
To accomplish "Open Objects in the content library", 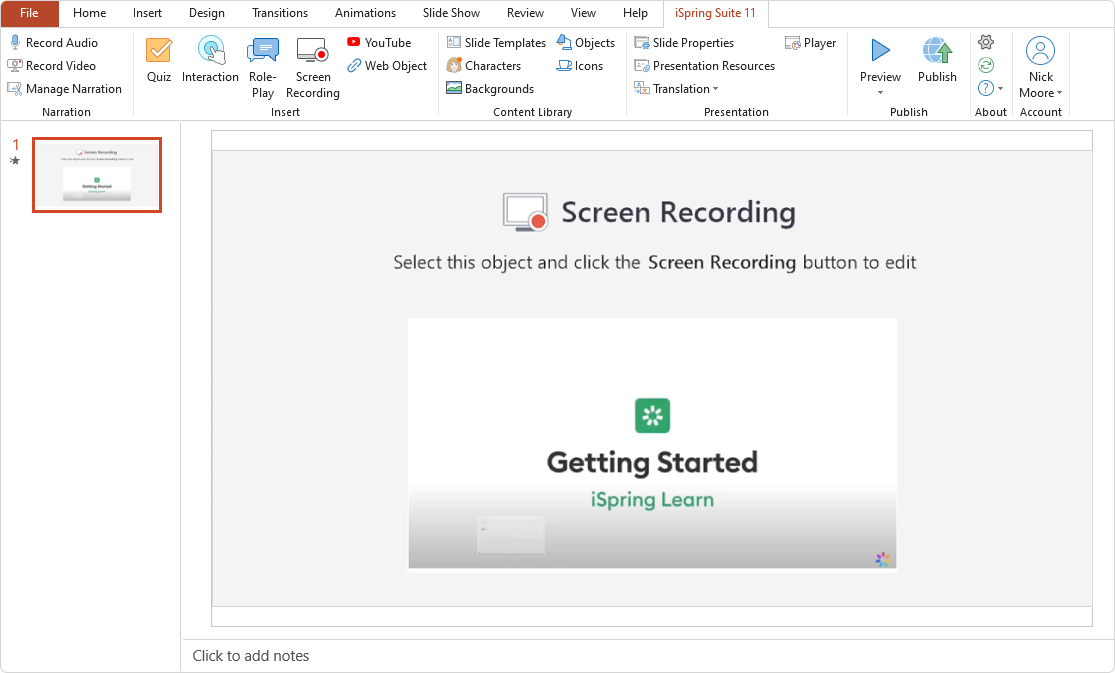I will pyautogui.click(x=586, y=43).
